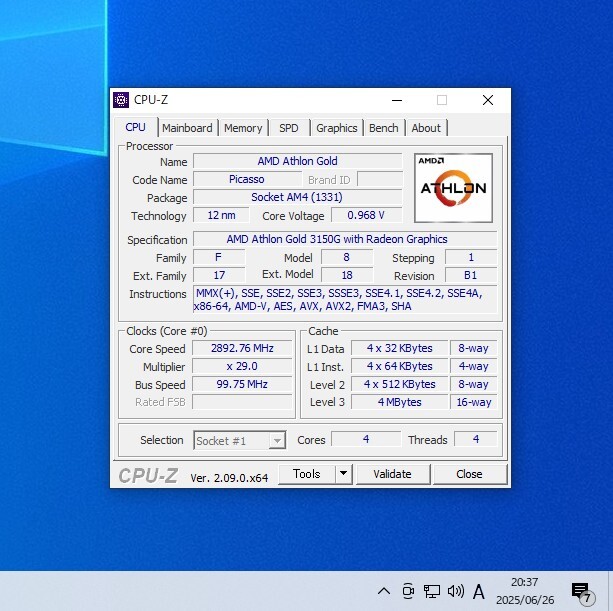Click the Cores value field
The width and height of the screenshot is (613, 611).
tap(366, 439)
